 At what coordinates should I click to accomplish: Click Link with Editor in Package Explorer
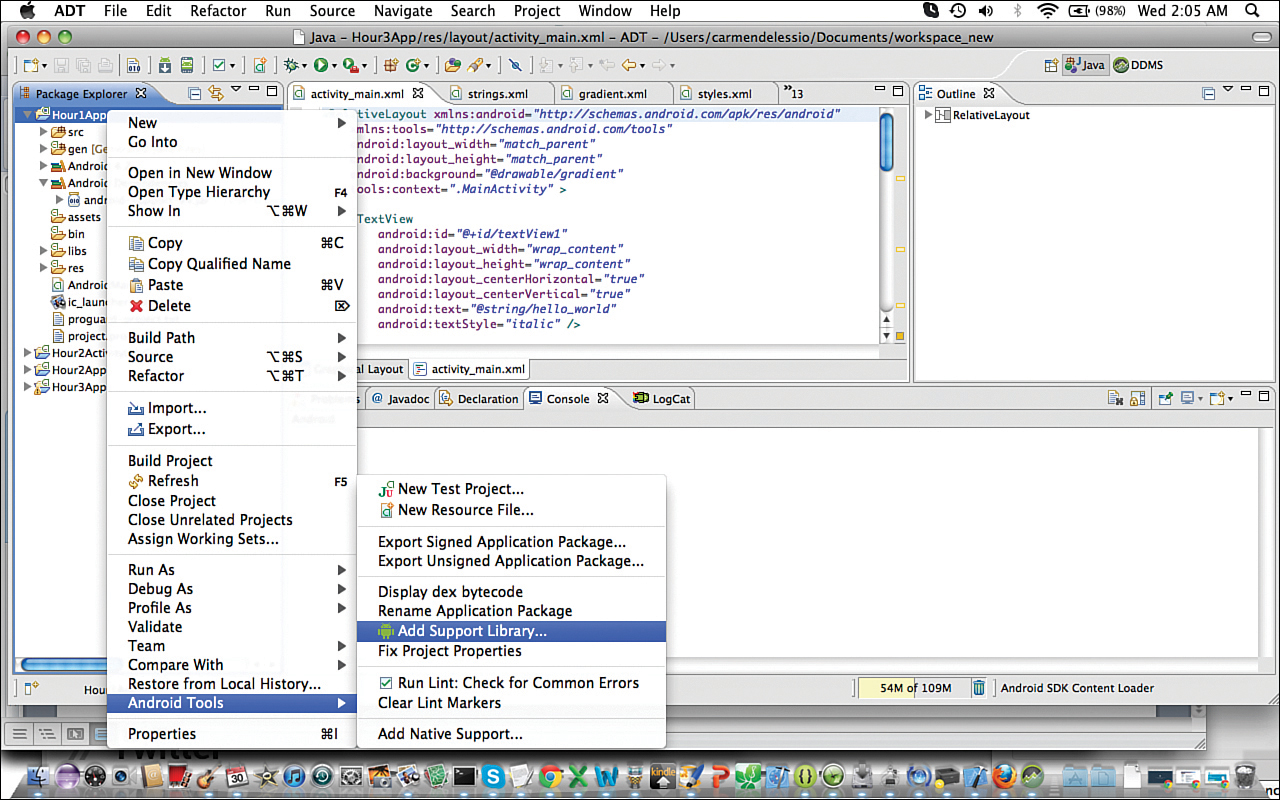coord(215,93)
